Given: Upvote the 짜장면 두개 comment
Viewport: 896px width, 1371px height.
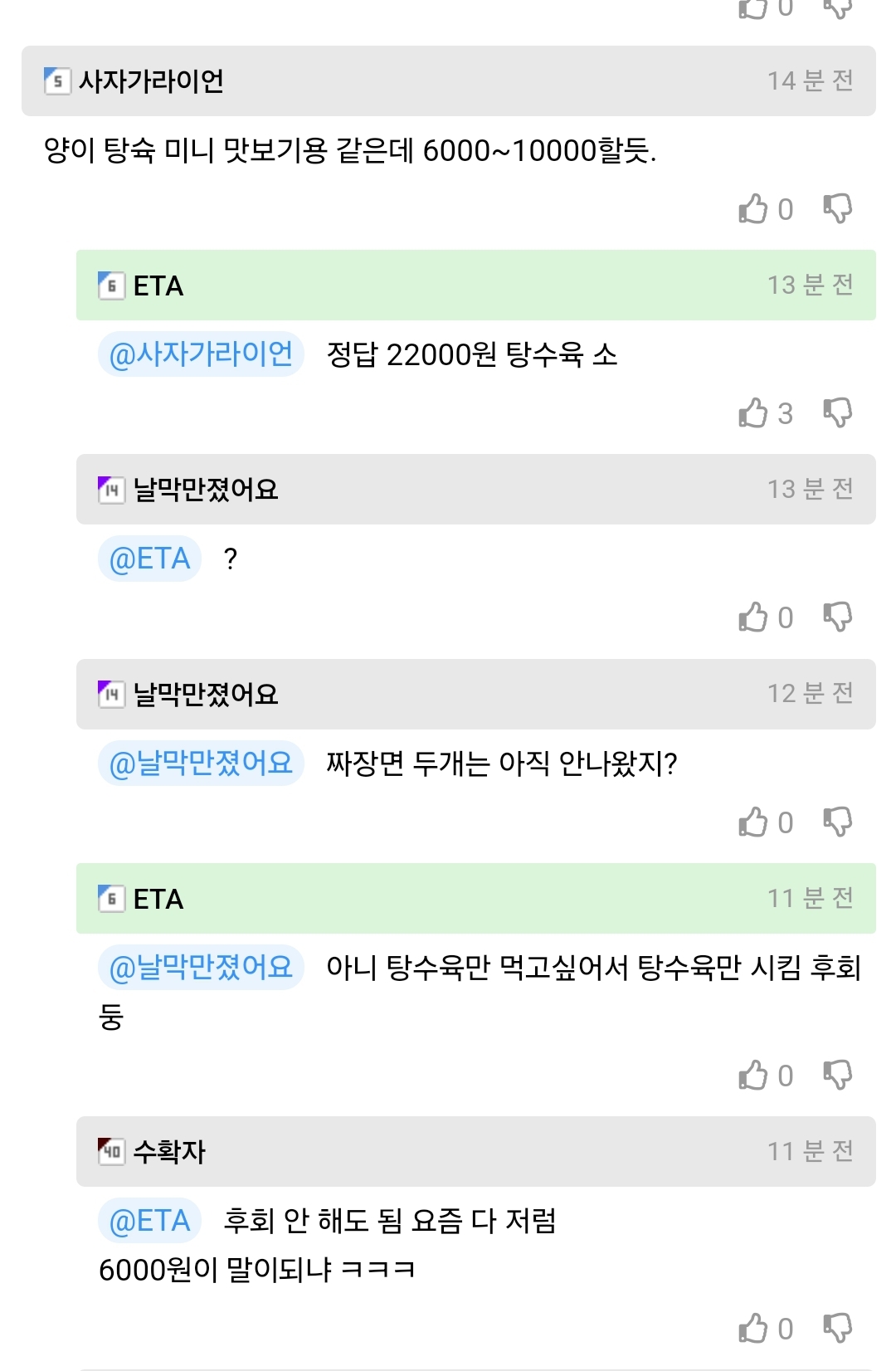Looking at the screenshot, I should click(753, 822).
